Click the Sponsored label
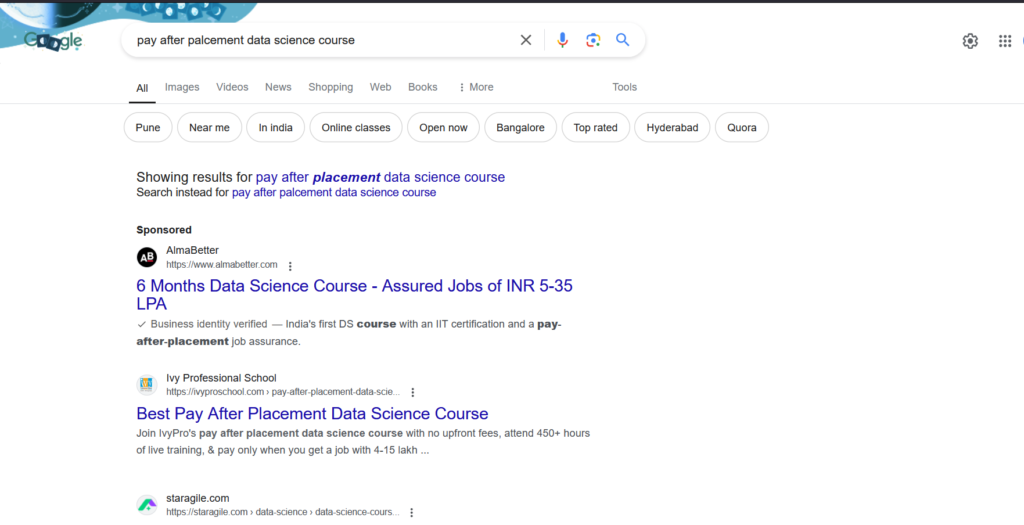 click(x=164, y=230)
